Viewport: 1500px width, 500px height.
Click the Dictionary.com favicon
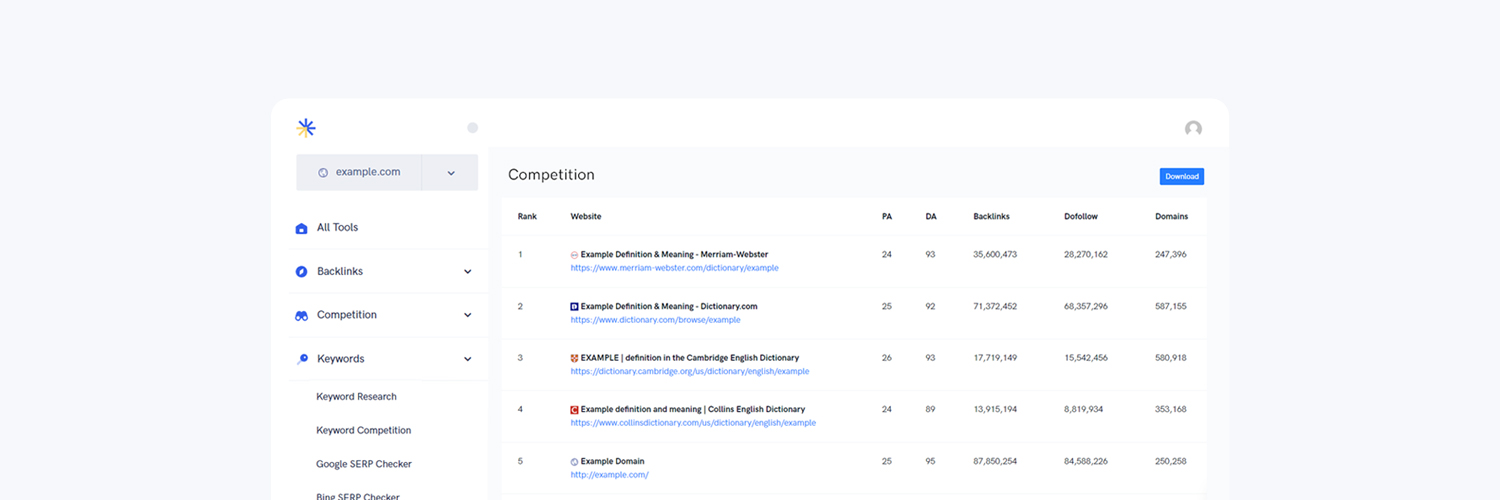574,307
